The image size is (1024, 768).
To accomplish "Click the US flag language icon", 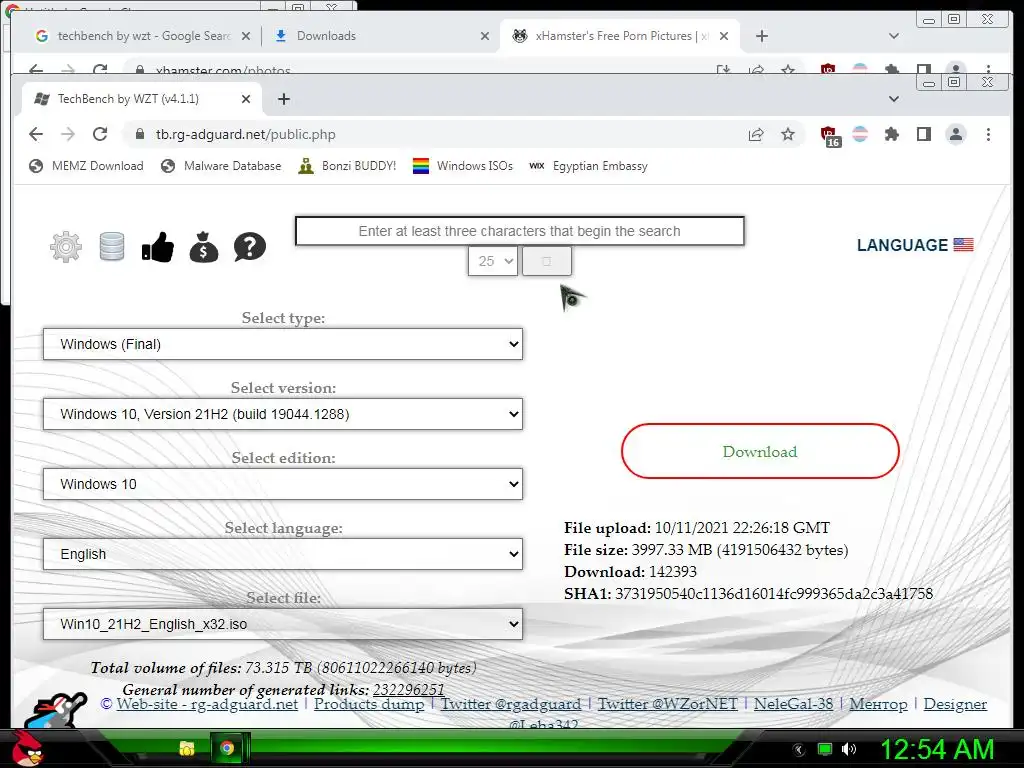I will (x=963, y=245).
